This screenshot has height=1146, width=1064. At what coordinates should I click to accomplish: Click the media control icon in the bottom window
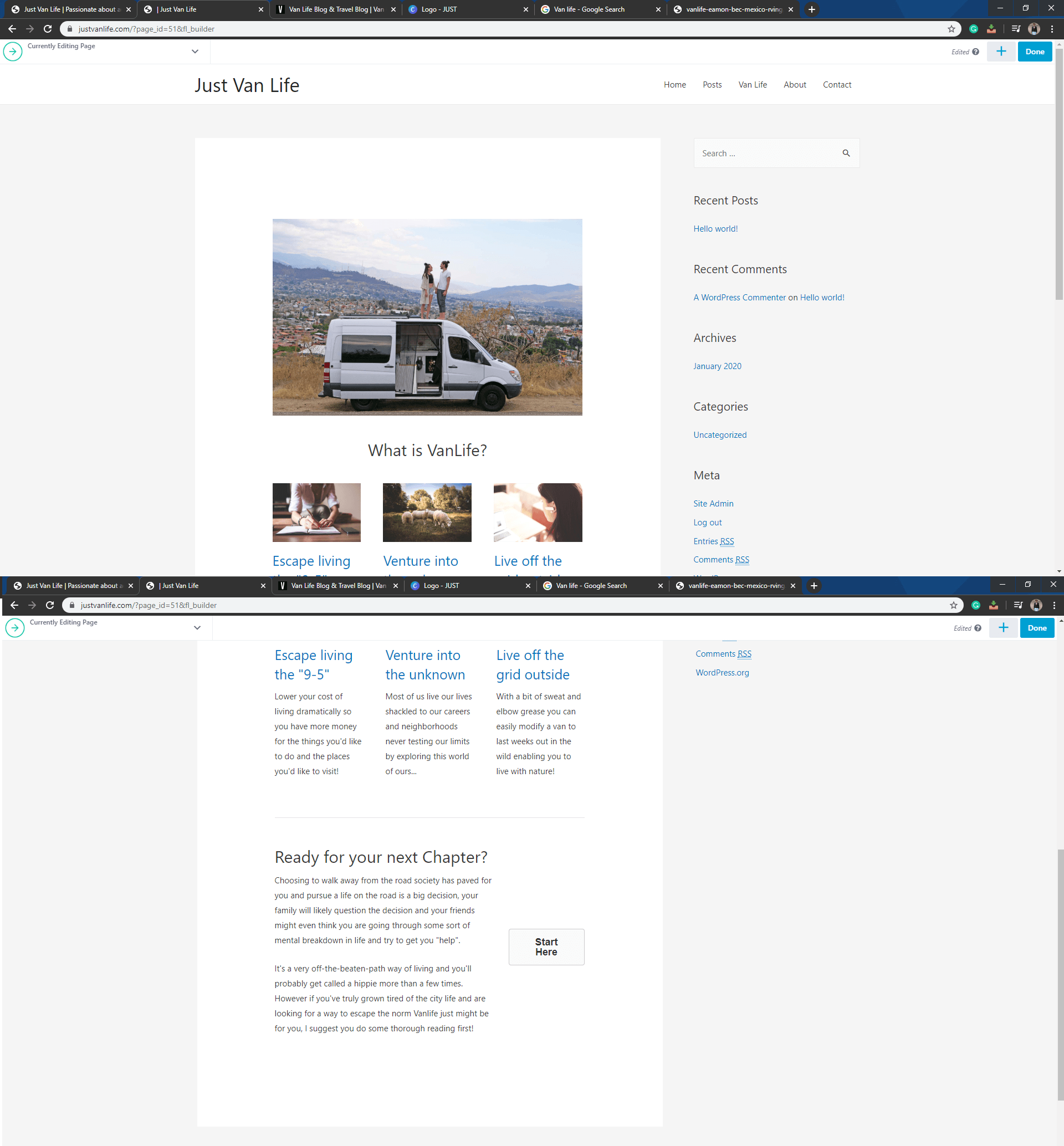coord(1018,605)
